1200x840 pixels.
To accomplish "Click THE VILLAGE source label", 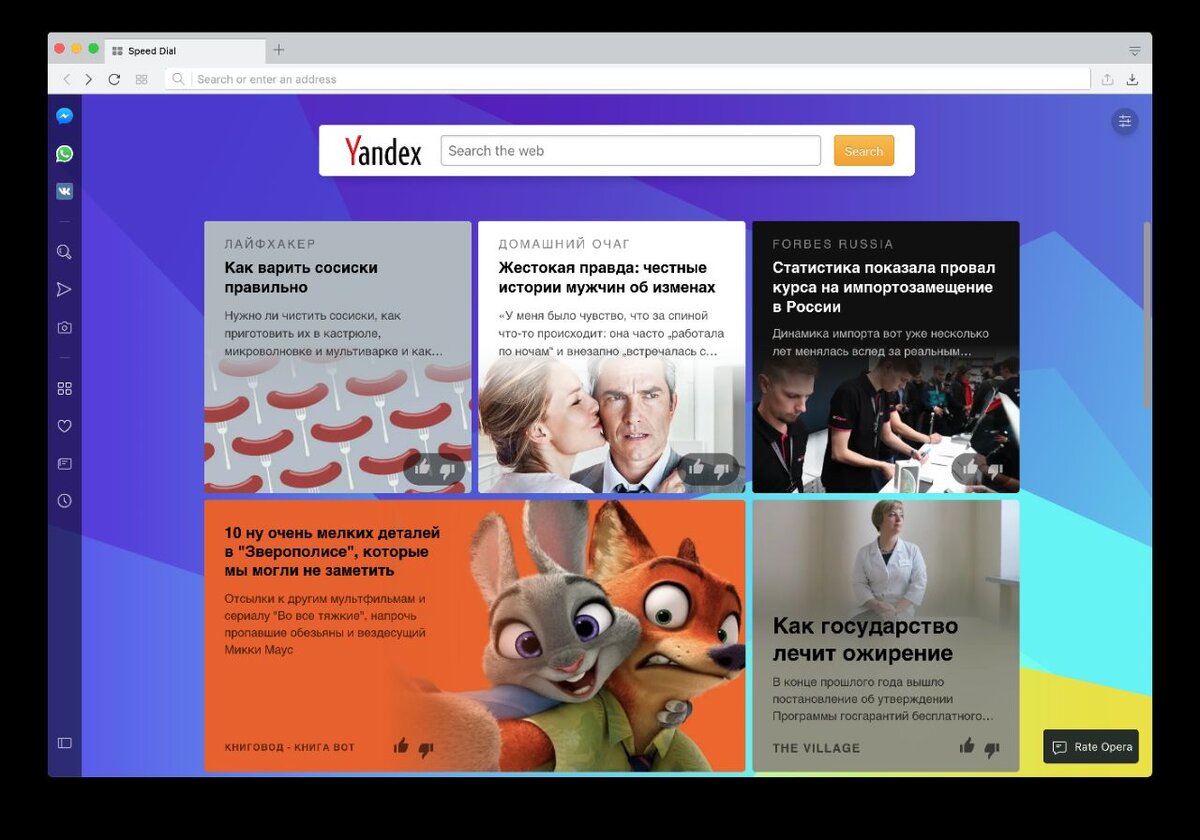I will click(816, 748).
